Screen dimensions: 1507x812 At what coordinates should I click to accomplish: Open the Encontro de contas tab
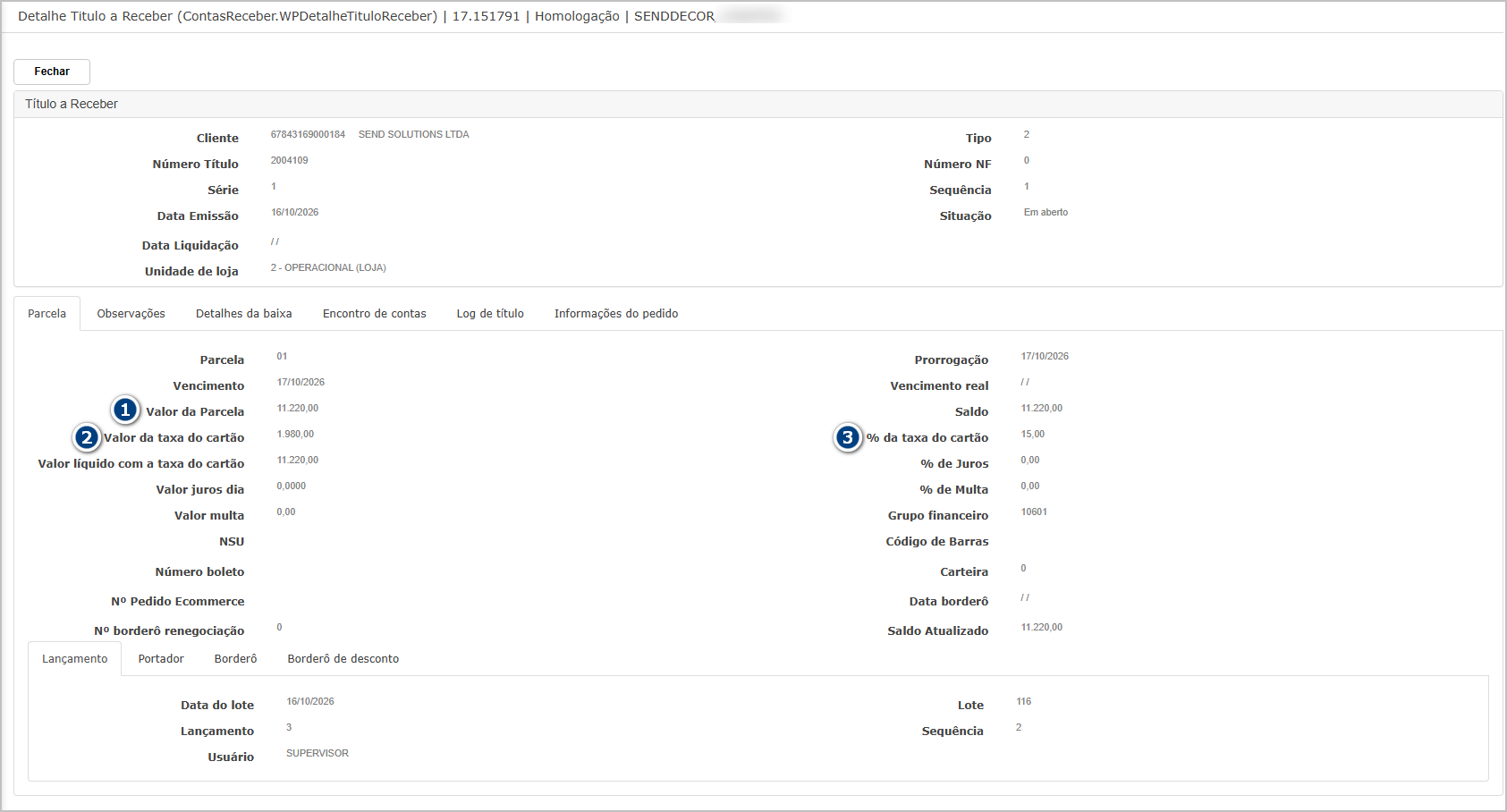(x=375, y=314)
